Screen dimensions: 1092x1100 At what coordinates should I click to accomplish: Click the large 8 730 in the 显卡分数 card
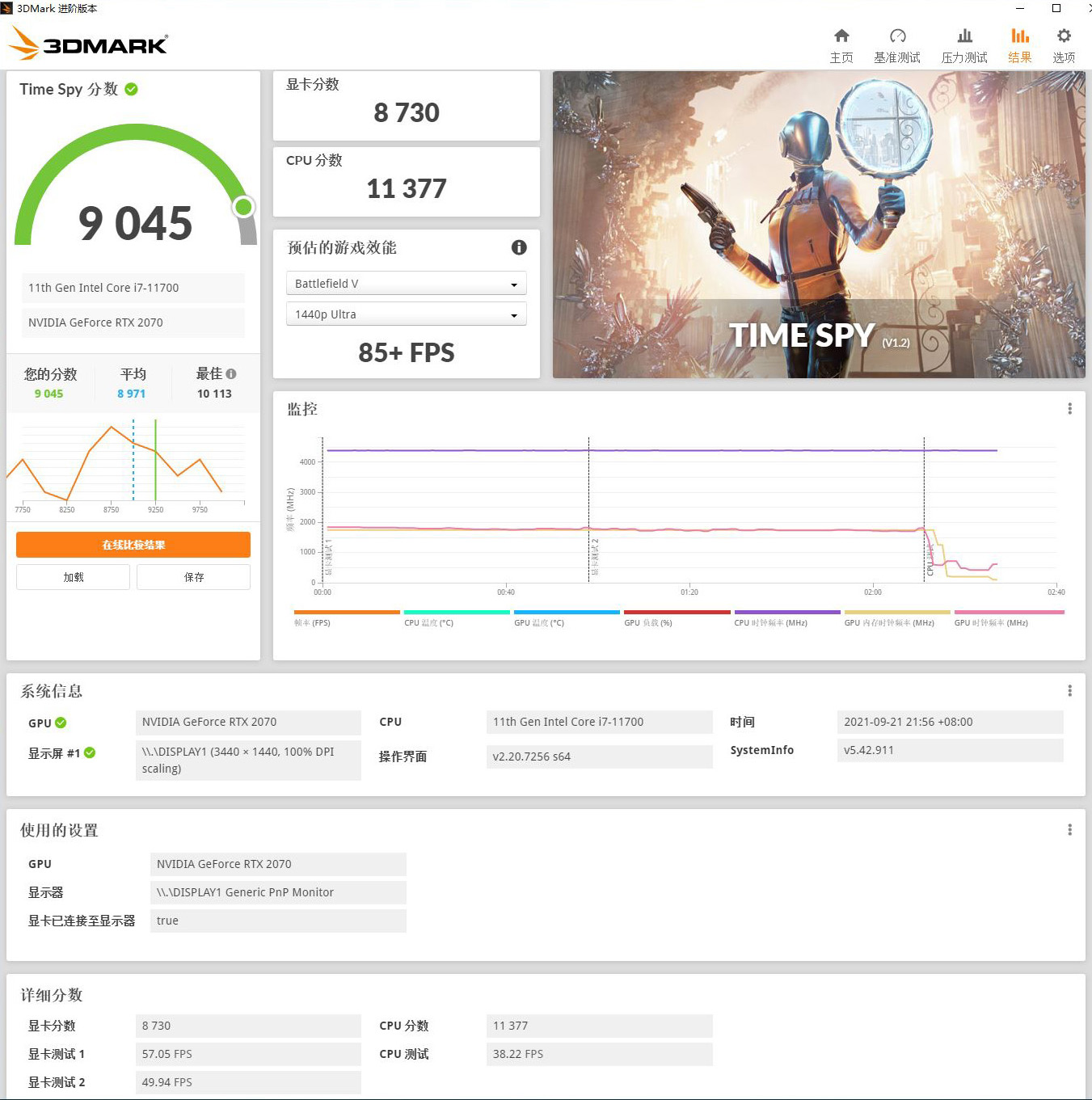tap(407, 113)
